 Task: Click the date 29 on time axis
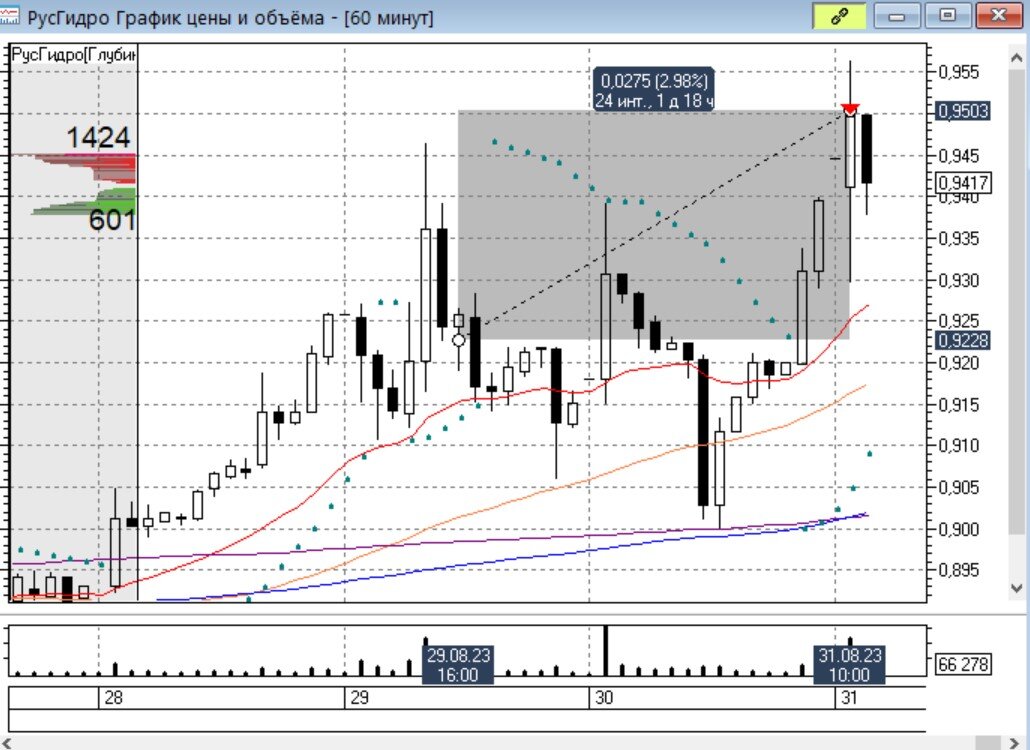click(359, 697)
